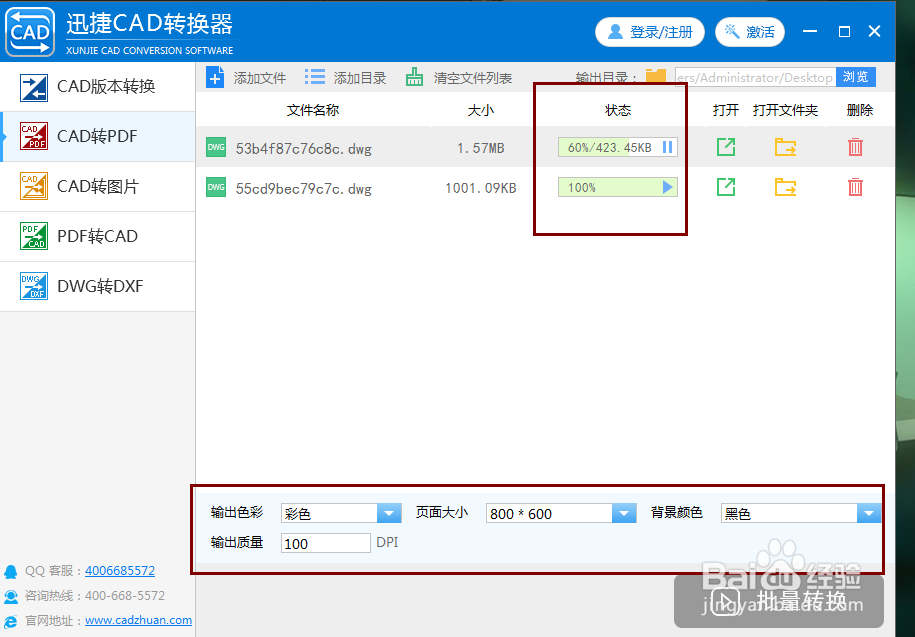The height and width of the screenshot is (637, 915).
Task: Click the 浏览 browse button
Action: [855, 77]
